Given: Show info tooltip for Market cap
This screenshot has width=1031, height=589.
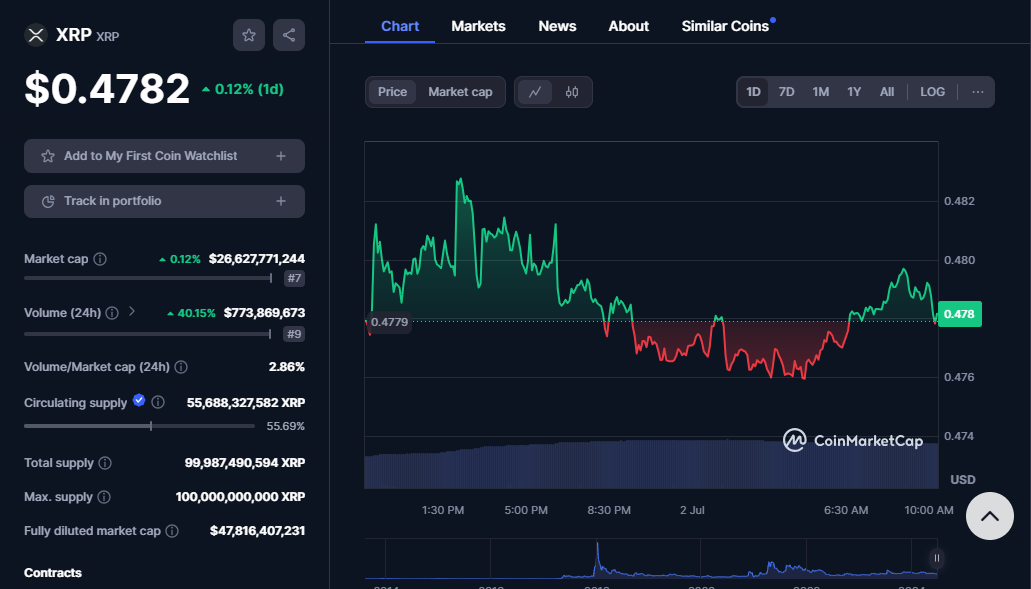Looking at the screenshot, I should pyautogui.click(x=100, y=259).
